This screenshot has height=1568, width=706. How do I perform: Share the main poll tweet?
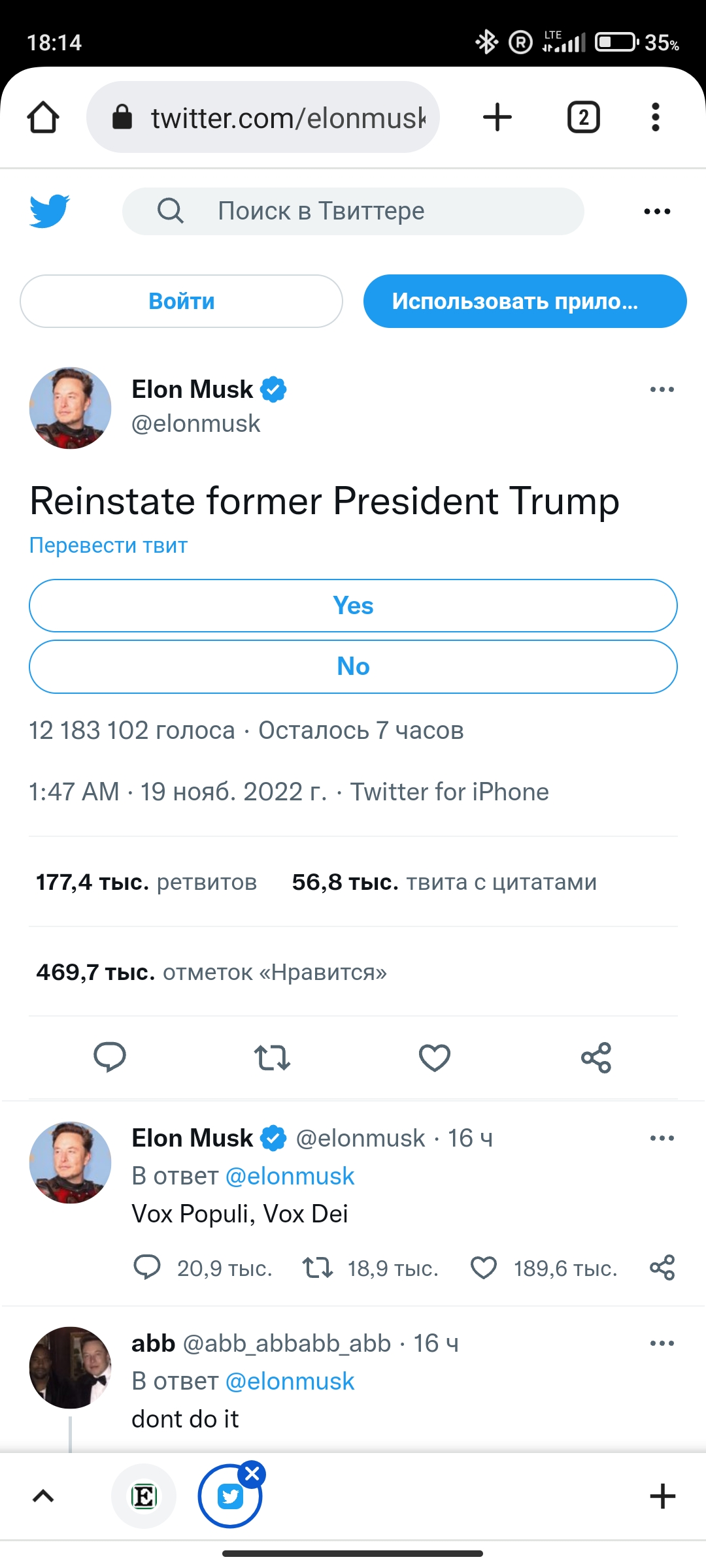coord(596,1057)
